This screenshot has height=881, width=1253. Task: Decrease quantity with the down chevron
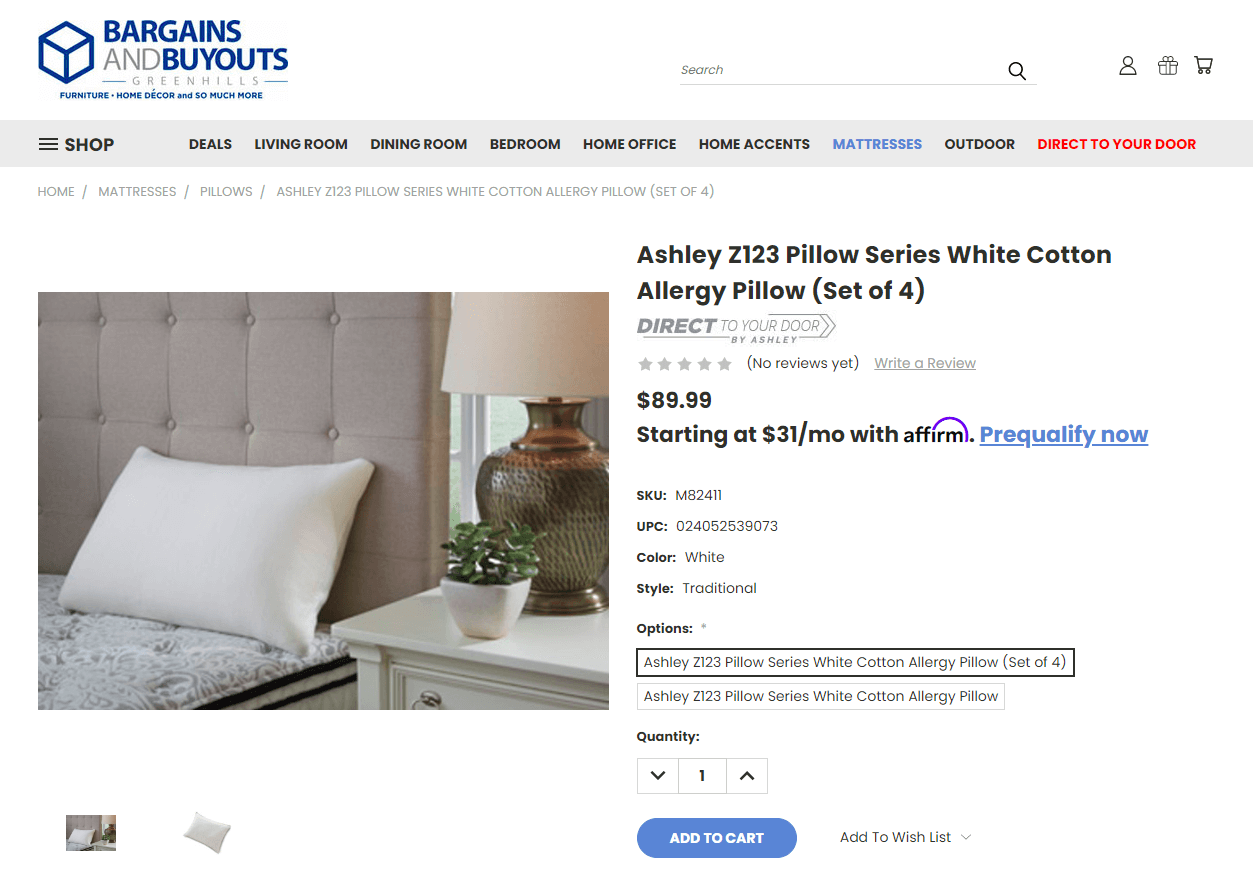click(x=658, y=775)
